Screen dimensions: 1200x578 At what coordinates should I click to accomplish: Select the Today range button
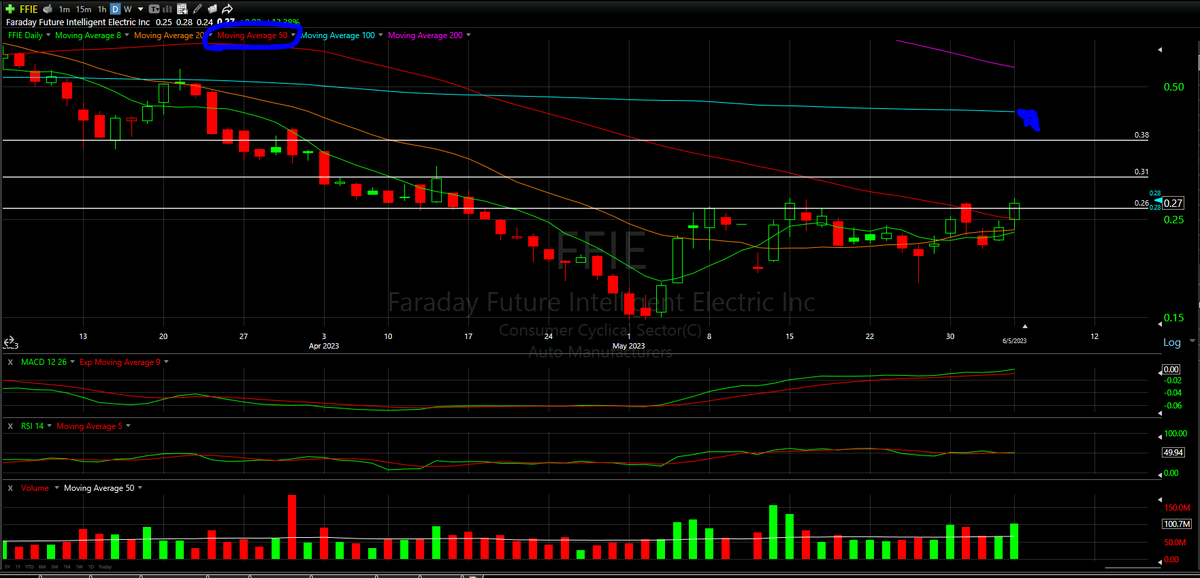(105, 567)
